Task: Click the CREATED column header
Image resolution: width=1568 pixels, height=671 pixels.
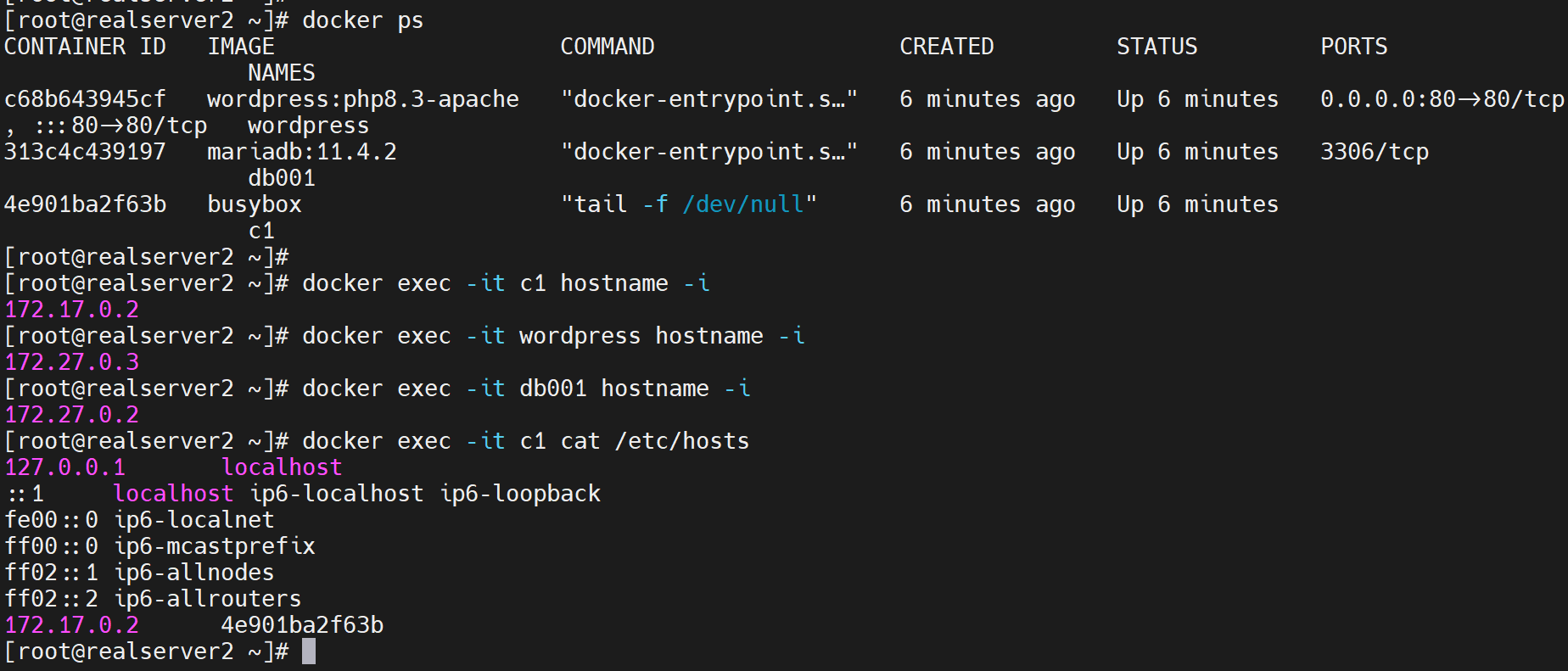Action: pyautogui.click(x=946, y=47)
